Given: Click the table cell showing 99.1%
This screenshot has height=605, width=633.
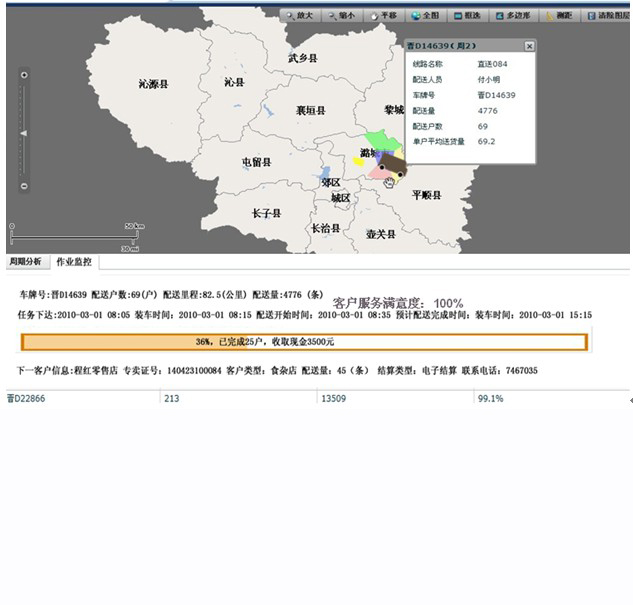Looking at the screenshot, I should coord(490,399).
